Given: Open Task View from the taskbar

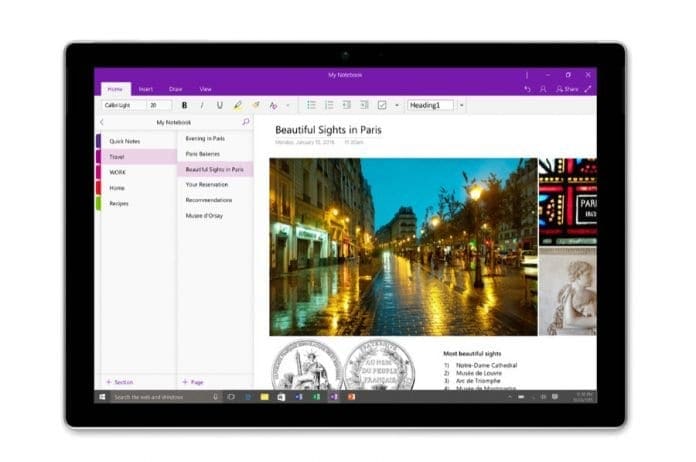Looking at the screenshot, I should 231,397.
